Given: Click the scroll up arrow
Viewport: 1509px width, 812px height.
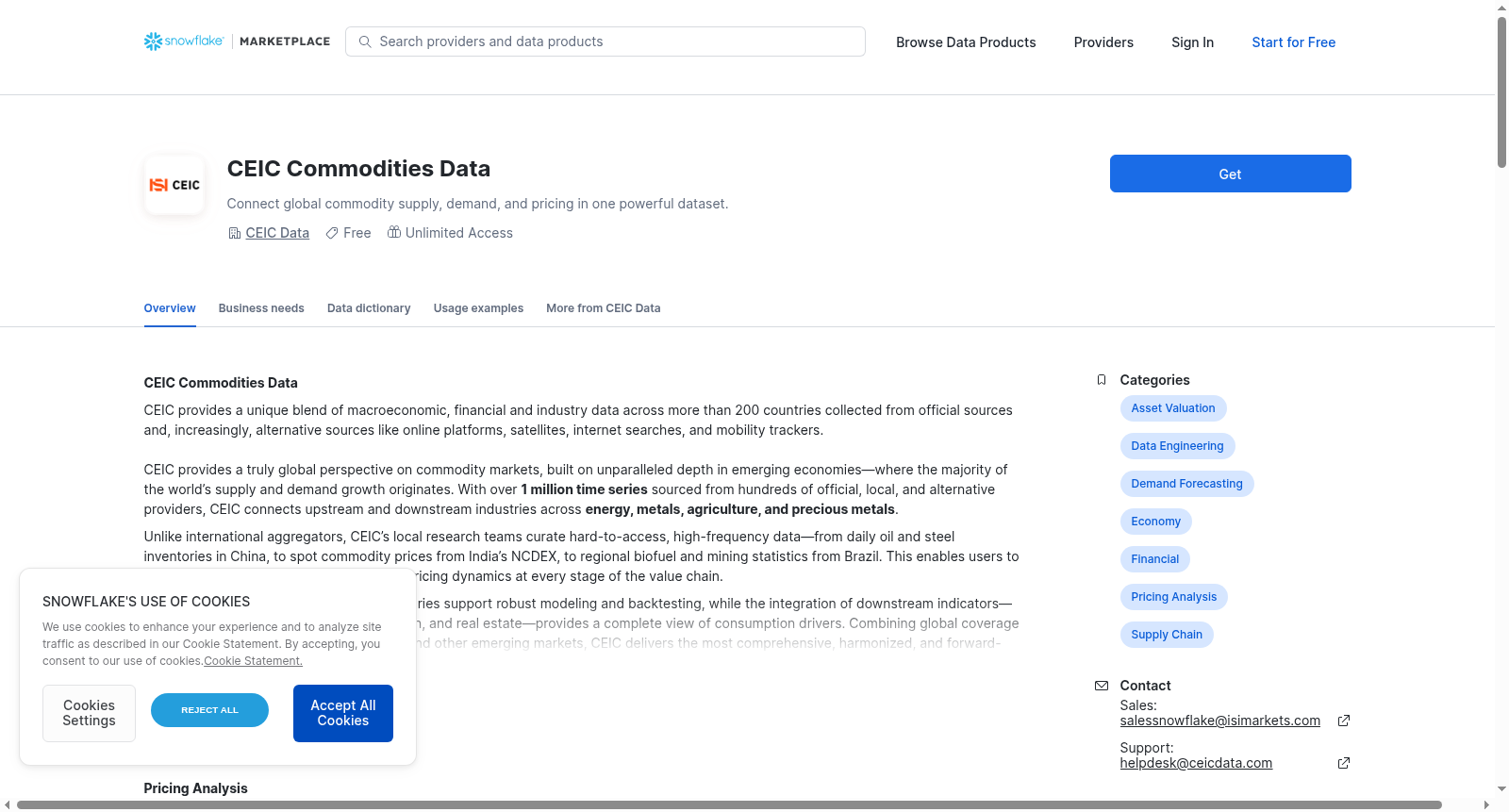Looking at the screenshot, I should (1501, 8).
